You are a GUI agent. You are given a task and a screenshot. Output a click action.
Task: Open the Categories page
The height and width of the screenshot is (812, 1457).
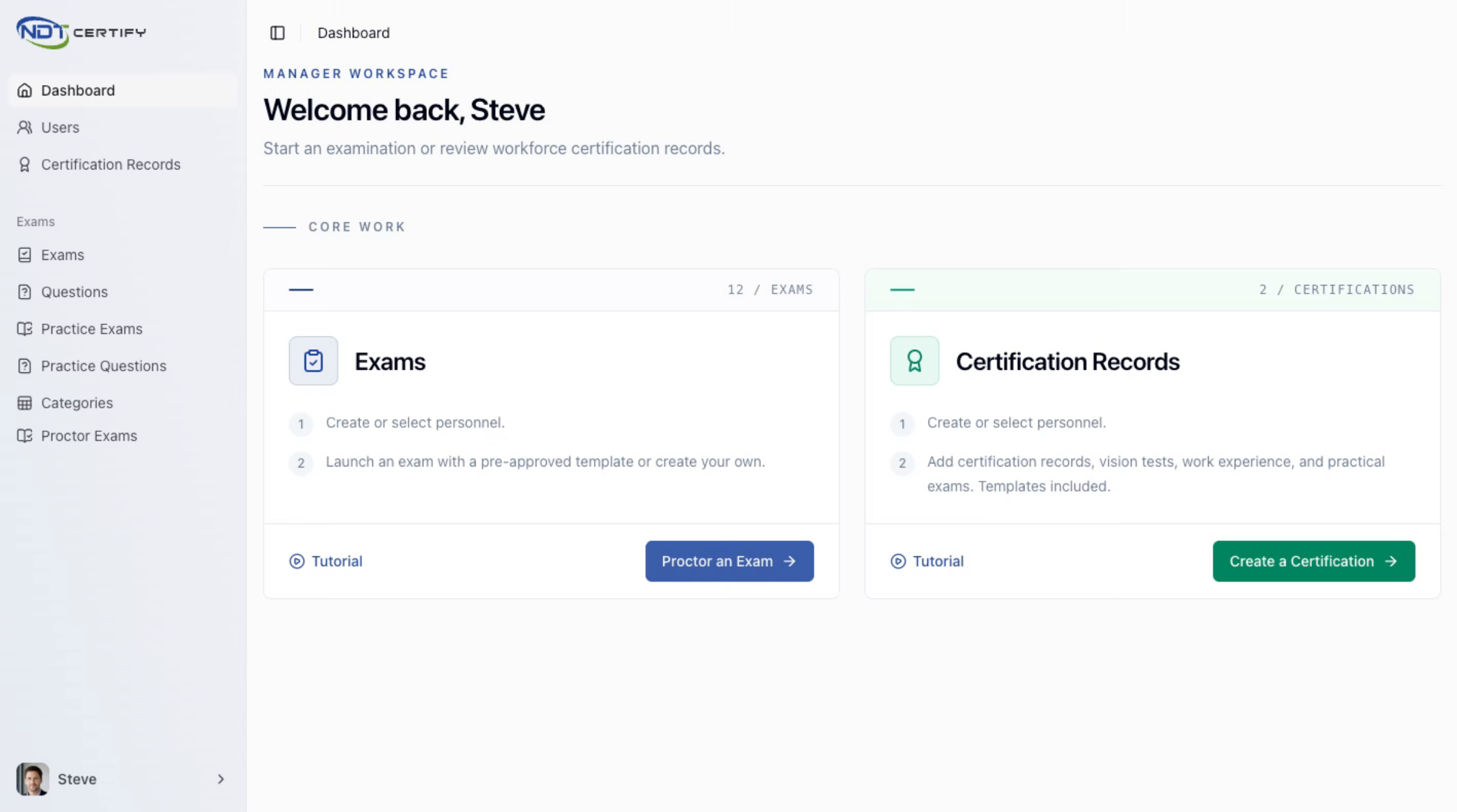coord(123,403)
